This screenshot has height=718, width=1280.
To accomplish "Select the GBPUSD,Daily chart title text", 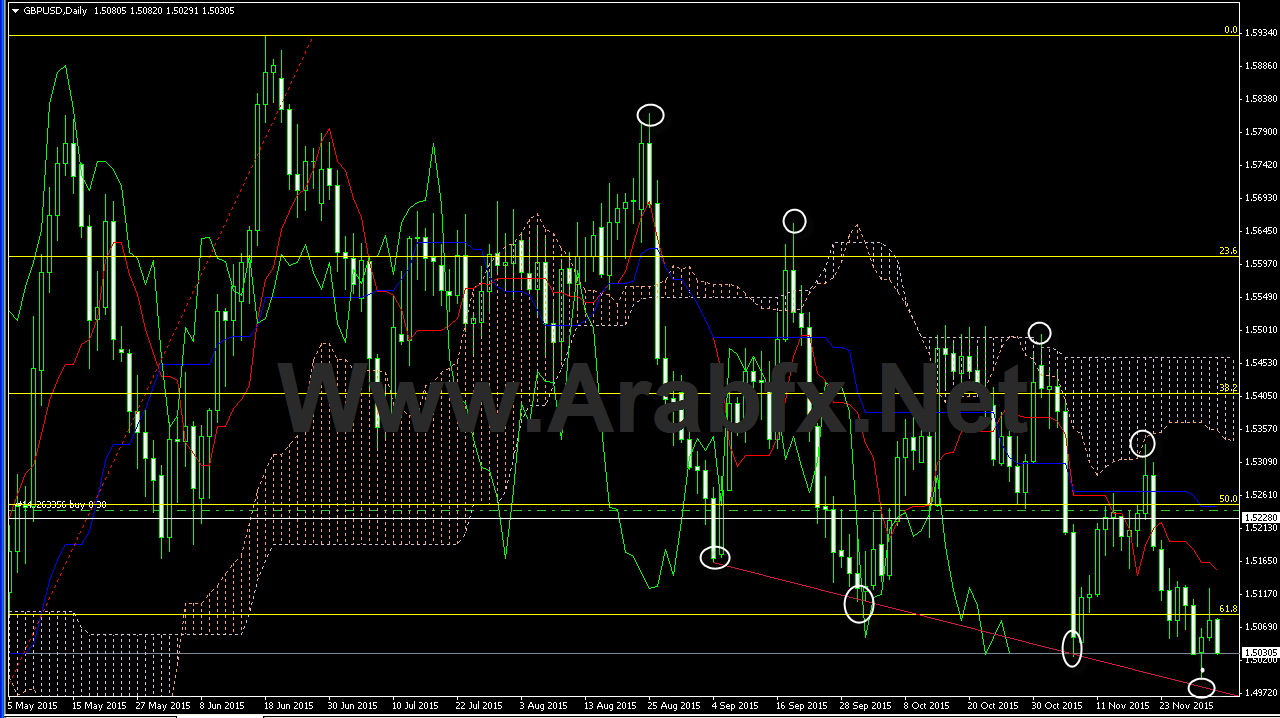I will [54, 10].
